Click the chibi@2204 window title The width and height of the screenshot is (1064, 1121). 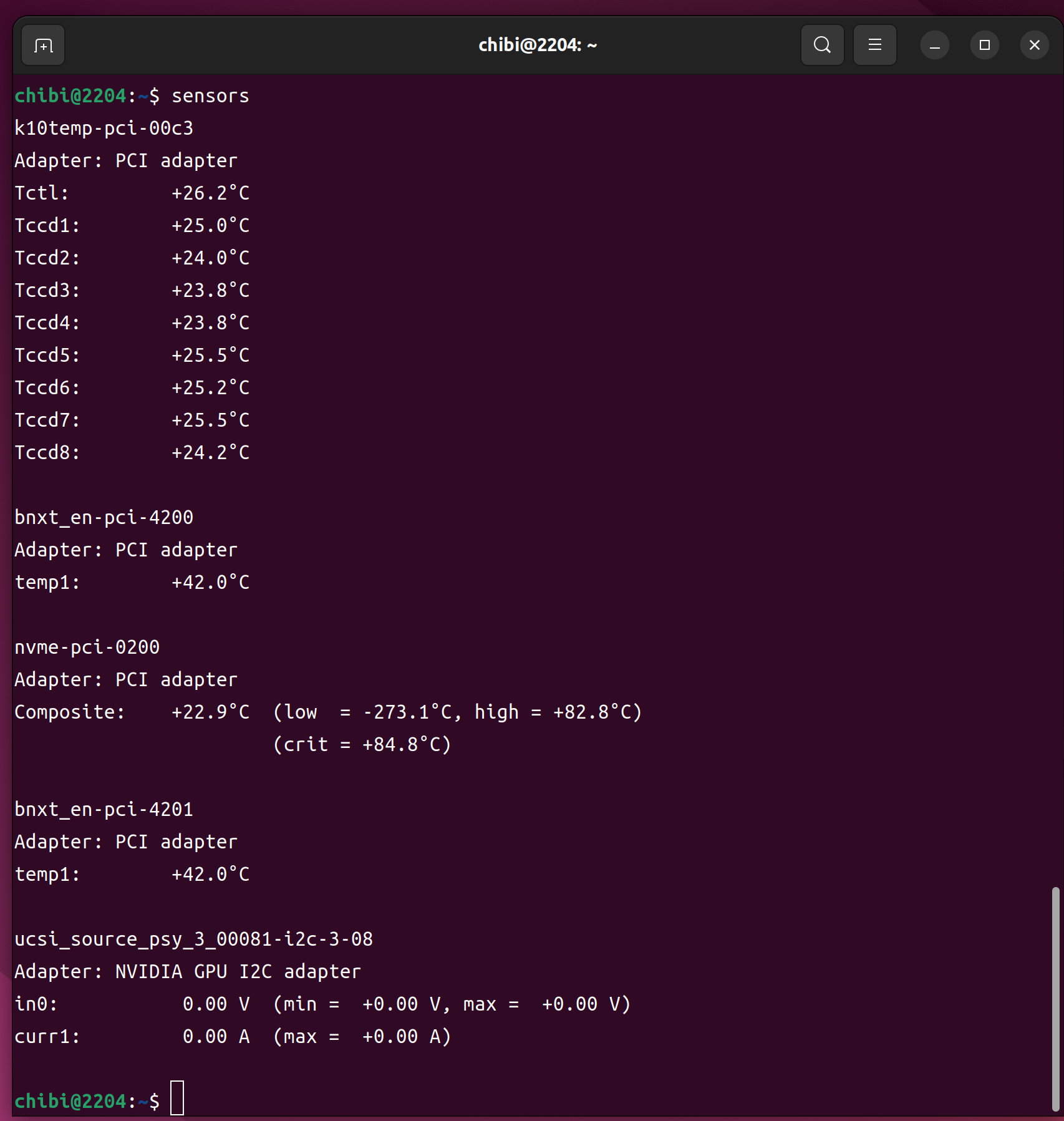pos(537,46)
